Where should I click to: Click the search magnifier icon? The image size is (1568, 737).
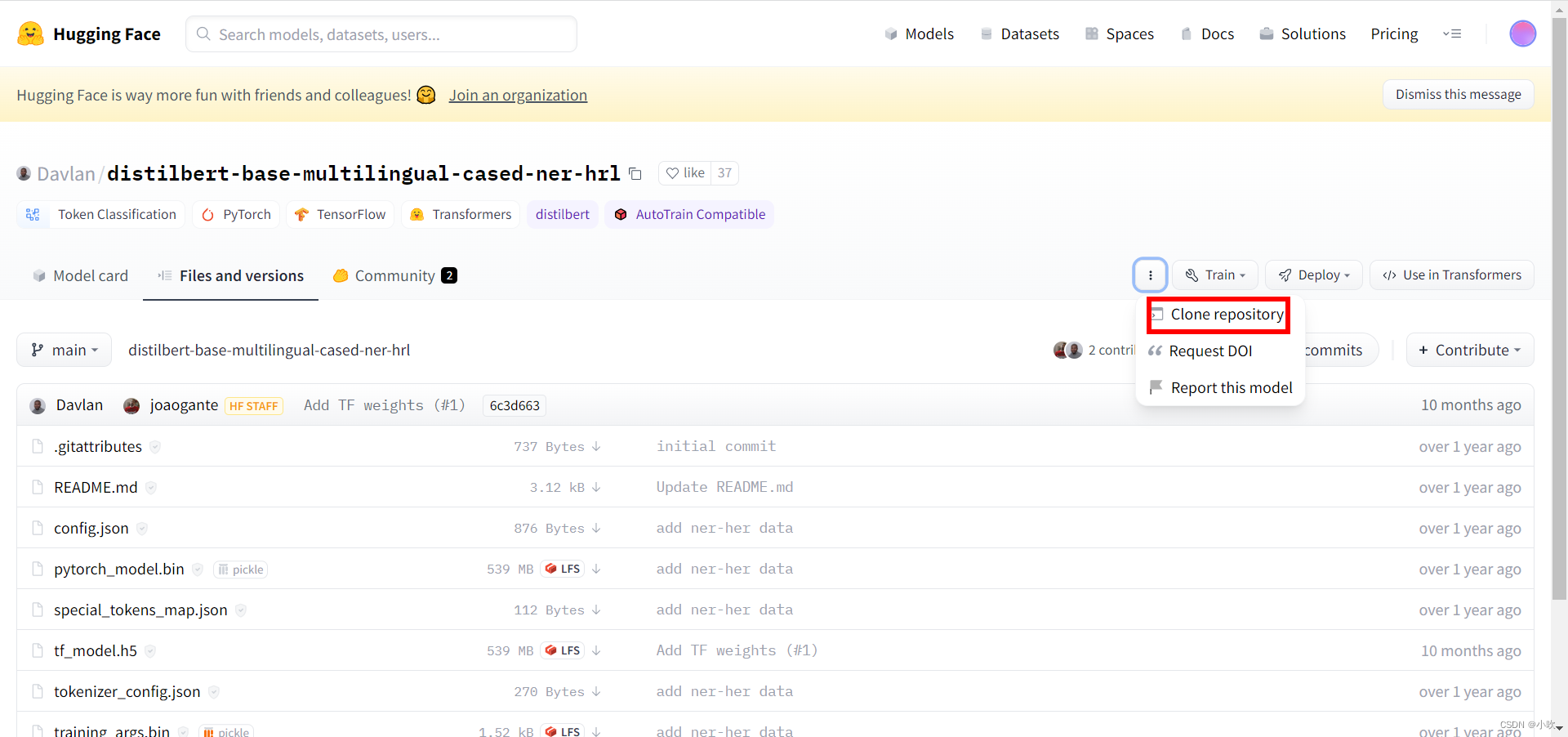pyautogui.click(x=203, y=34)
